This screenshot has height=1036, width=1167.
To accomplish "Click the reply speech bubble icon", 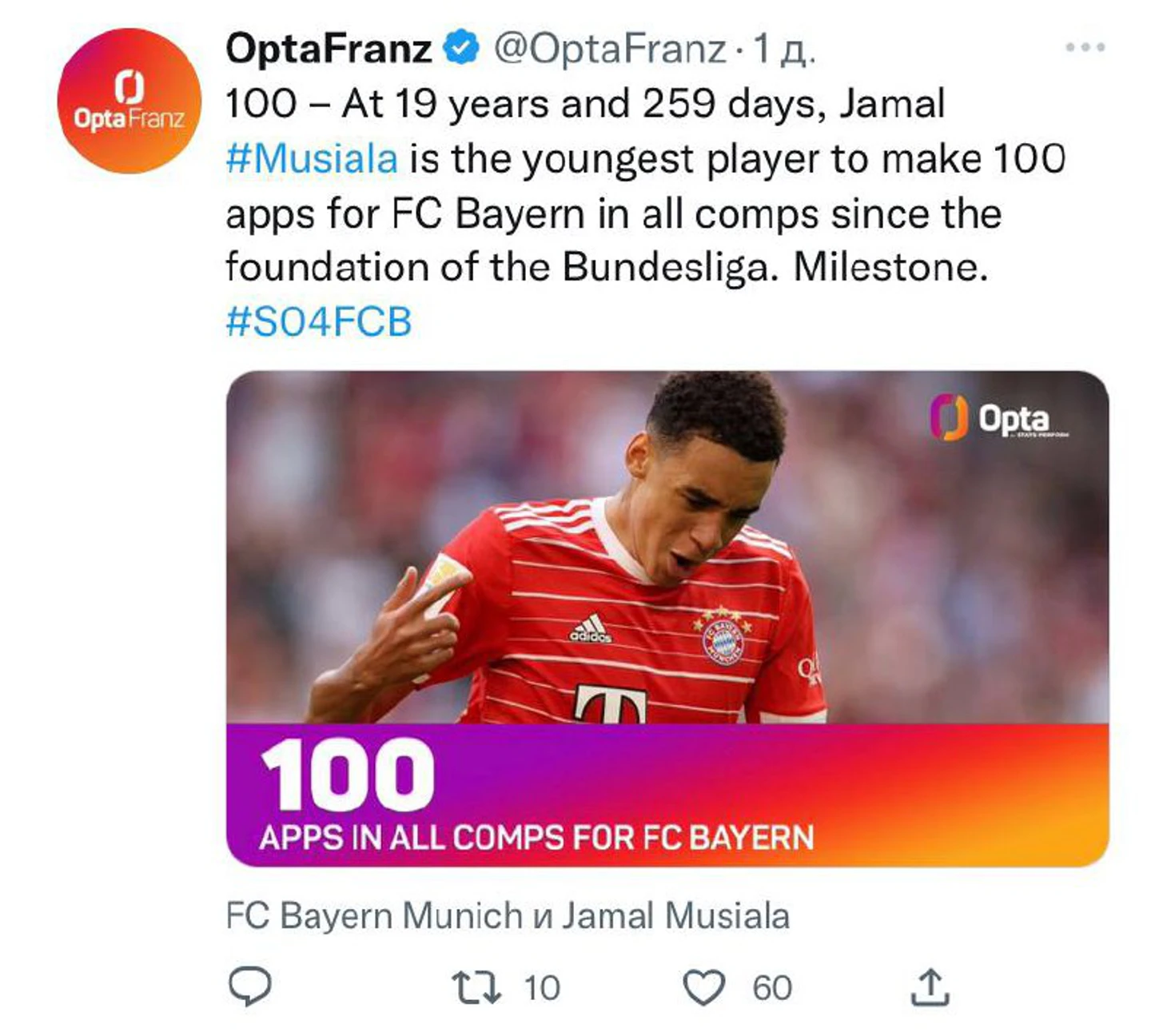I will point(250,987).
